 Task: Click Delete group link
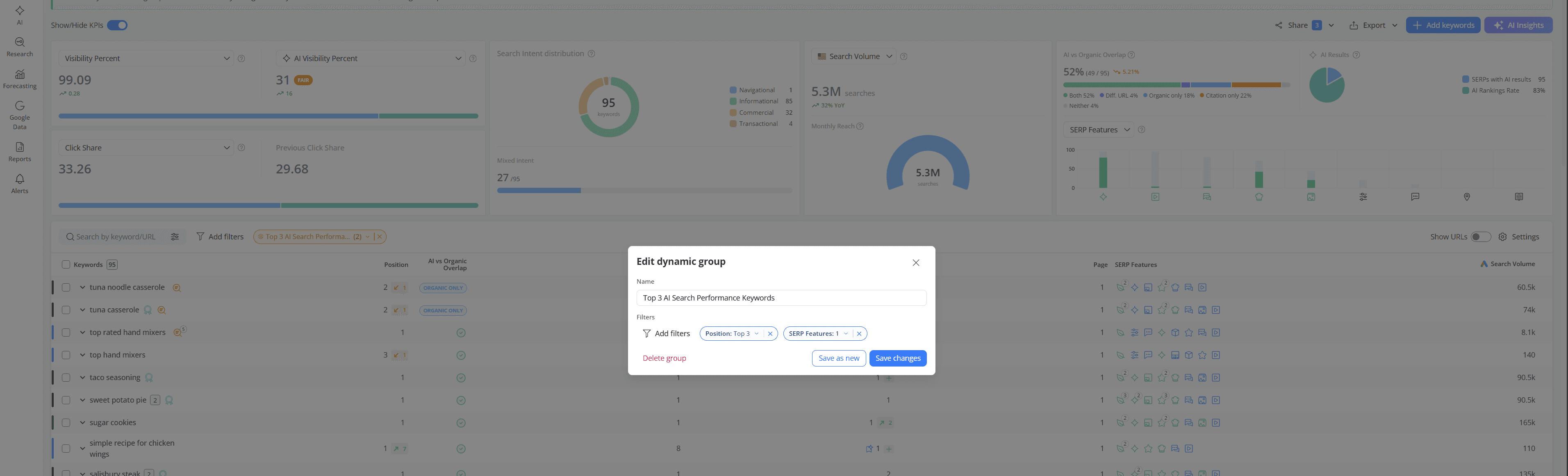pyautogui.click(x=664, y=358)
